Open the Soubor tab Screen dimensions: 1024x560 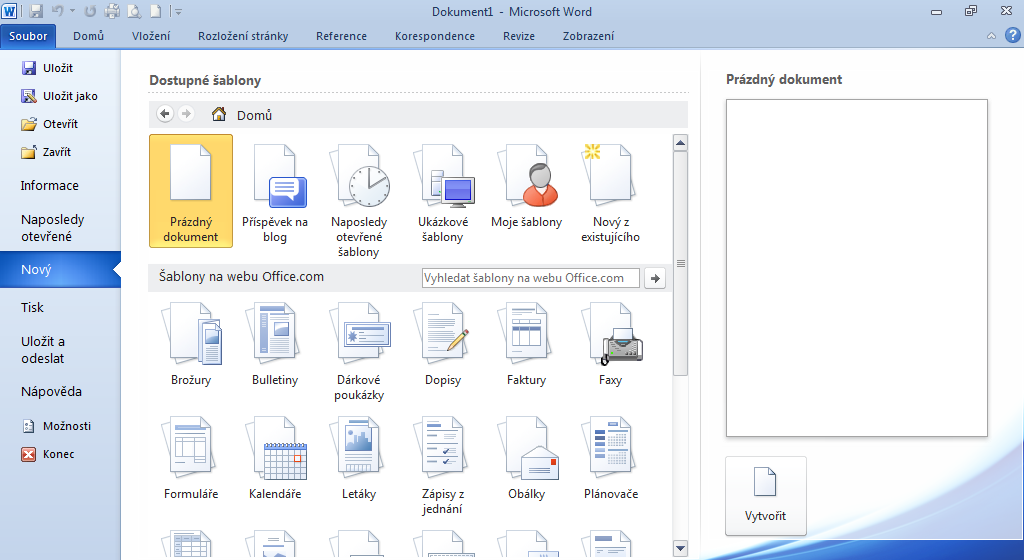(x=28, y=36)
